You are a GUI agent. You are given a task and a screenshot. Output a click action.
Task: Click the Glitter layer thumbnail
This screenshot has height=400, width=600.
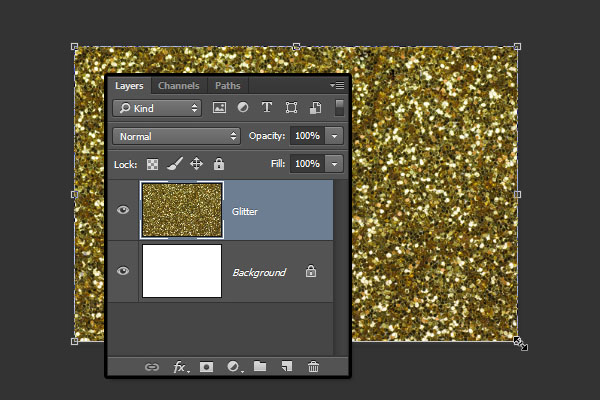point(182,210)
